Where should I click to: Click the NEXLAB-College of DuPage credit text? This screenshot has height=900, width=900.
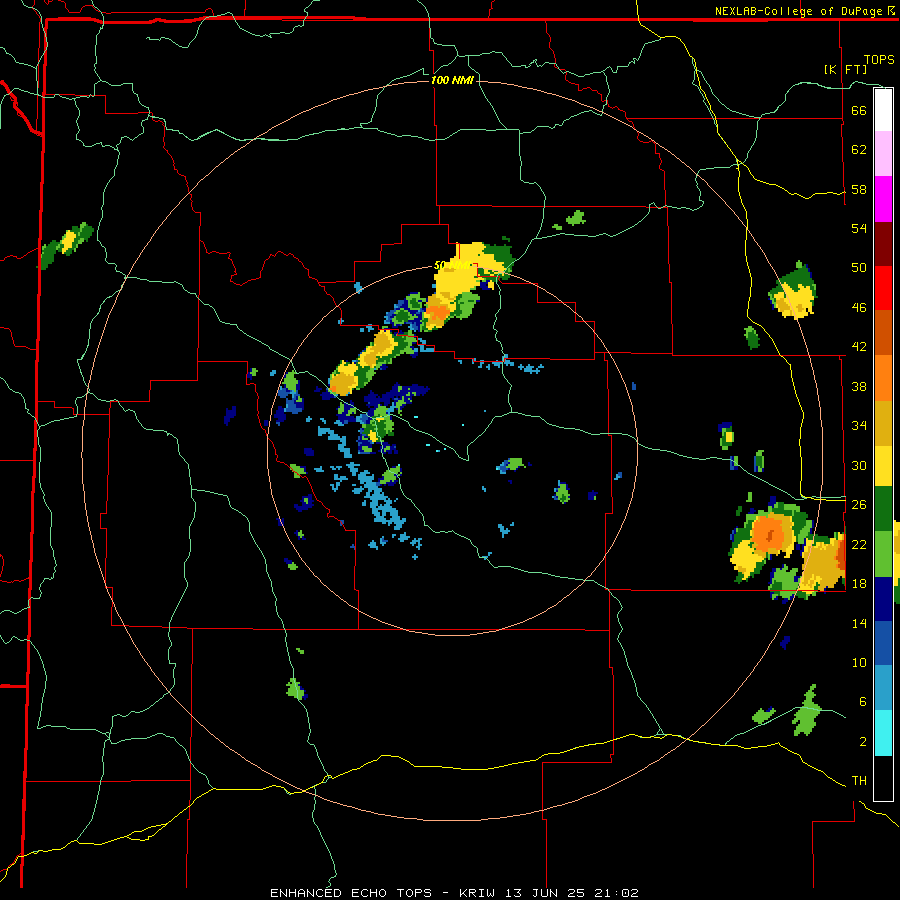tap(800, 11)
